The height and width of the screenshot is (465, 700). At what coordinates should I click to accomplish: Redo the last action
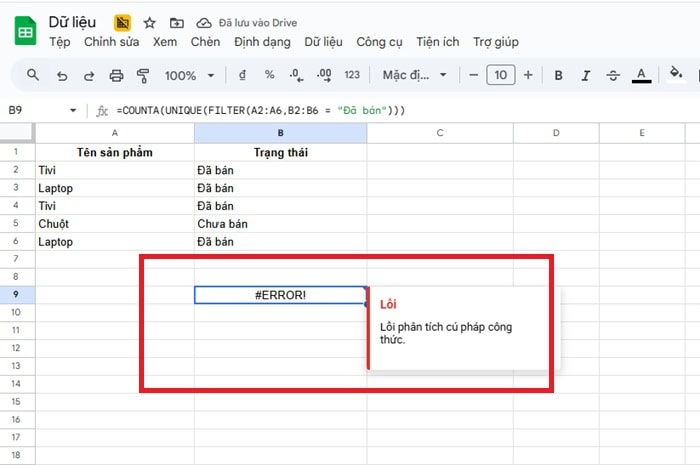coord(89,75)
